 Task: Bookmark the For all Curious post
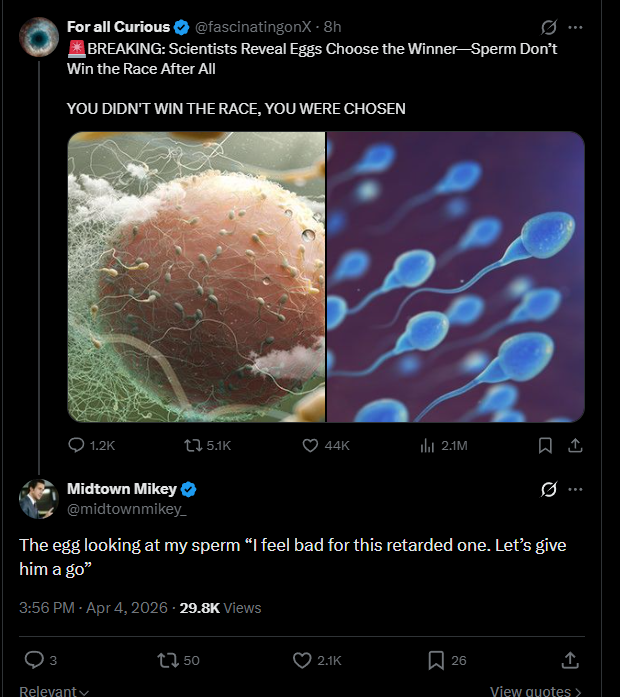coord(545,445)
